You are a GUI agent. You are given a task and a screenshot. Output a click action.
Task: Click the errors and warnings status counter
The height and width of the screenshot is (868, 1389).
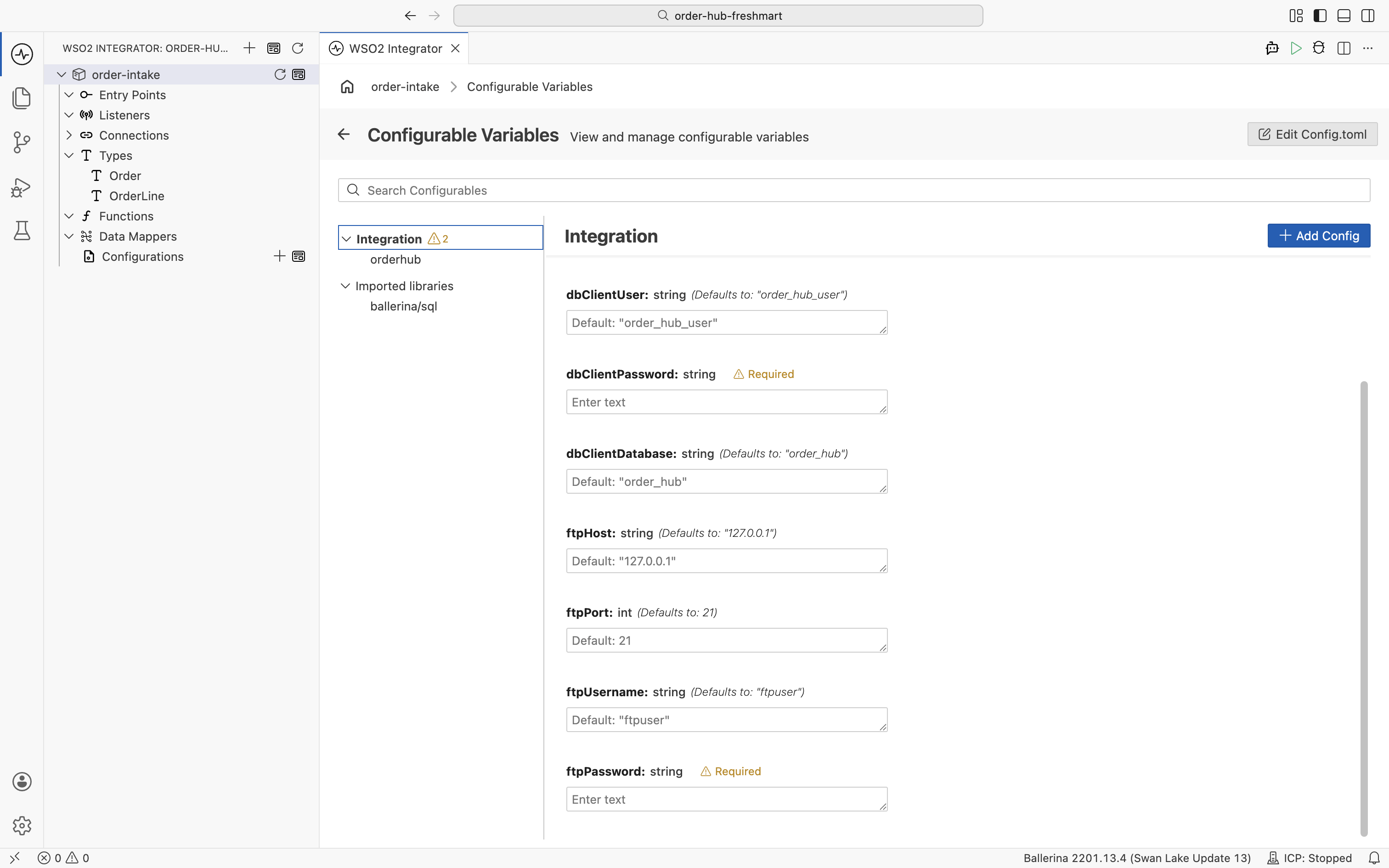tap(64, 858)
